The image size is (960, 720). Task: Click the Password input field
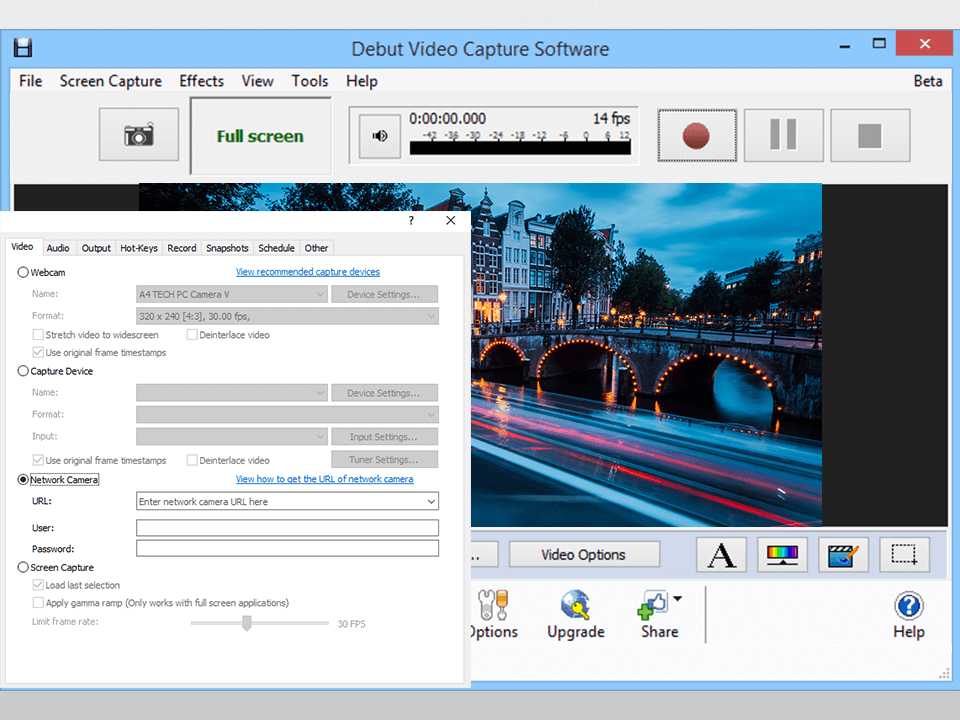(287, 549)
